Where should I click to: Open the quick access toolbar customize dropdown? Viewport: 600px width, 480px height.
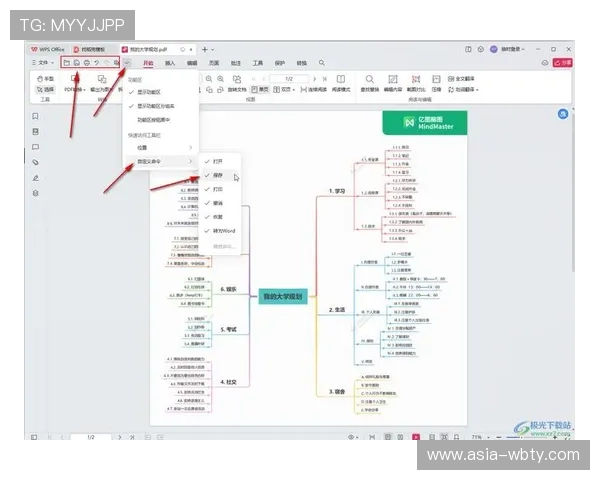point(128,63)
